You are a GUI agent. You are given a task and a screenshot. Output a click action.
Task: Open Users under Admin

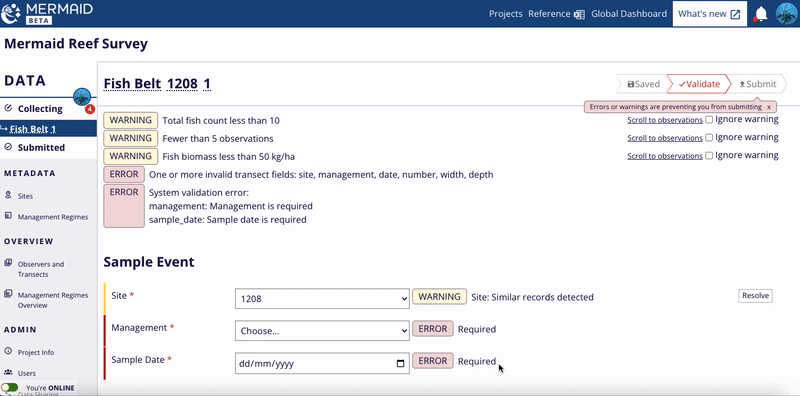tap(27, 374)
